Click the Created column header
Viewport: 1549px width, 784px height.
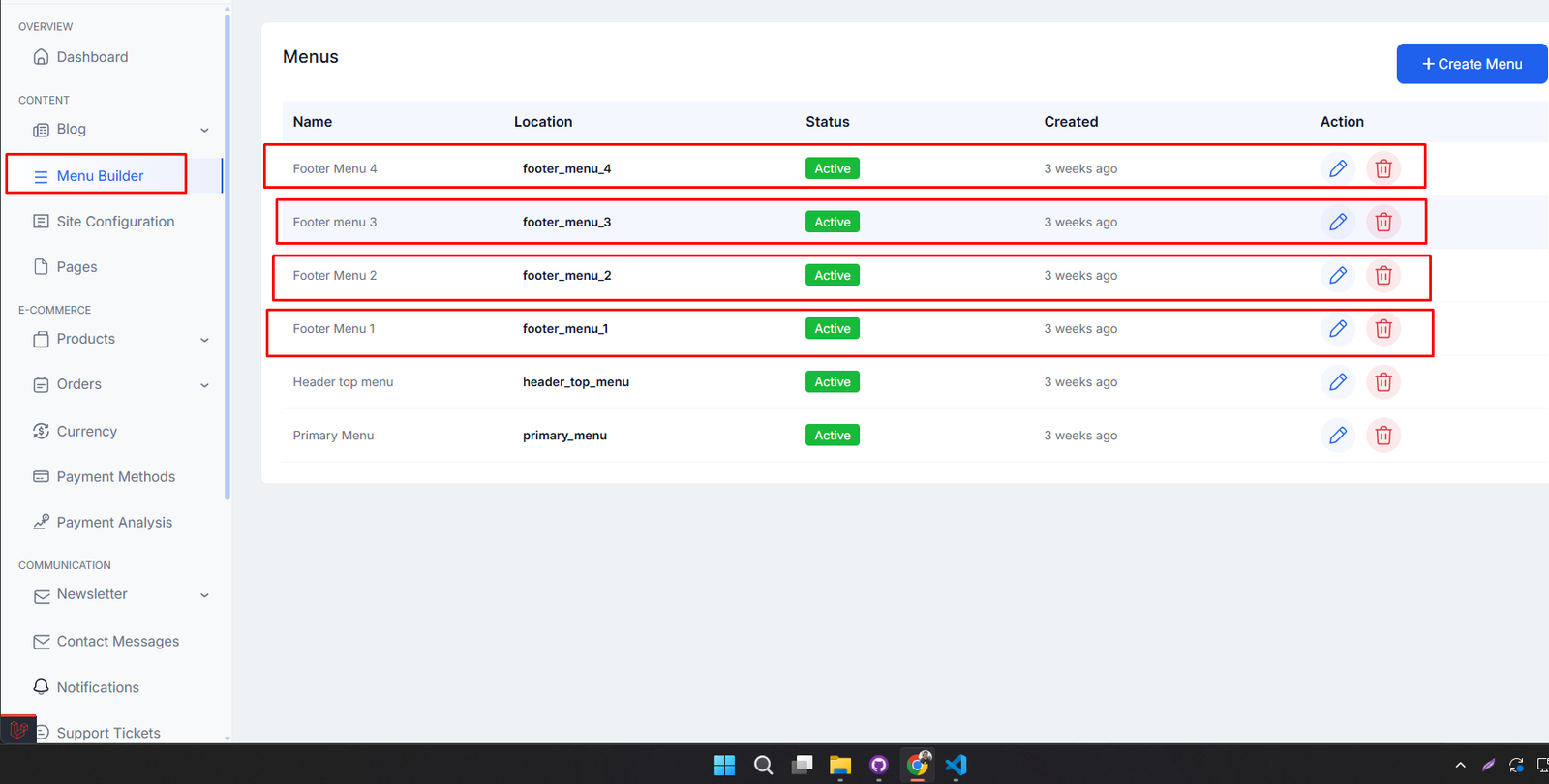coord(1071,122)
